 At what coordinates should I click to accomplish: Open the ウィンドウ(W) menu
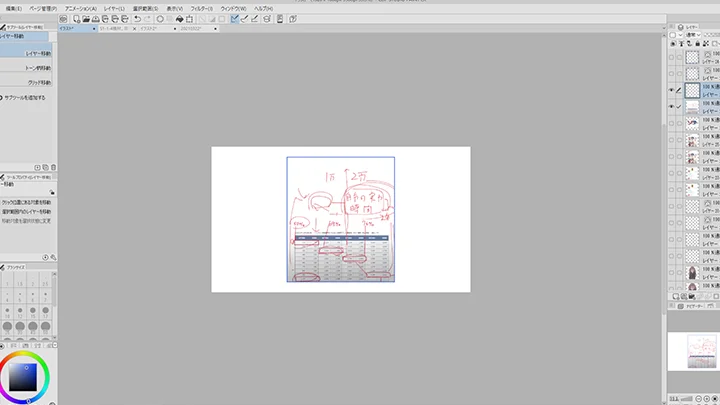[x=233, y=9]
